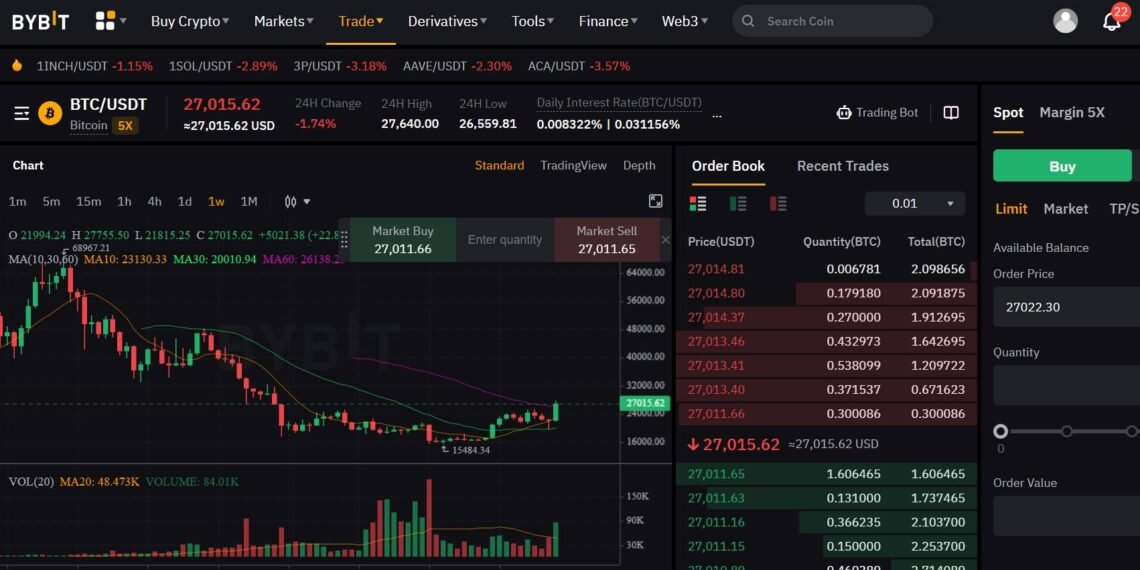Show sell orders only view

tap(778, 204)
